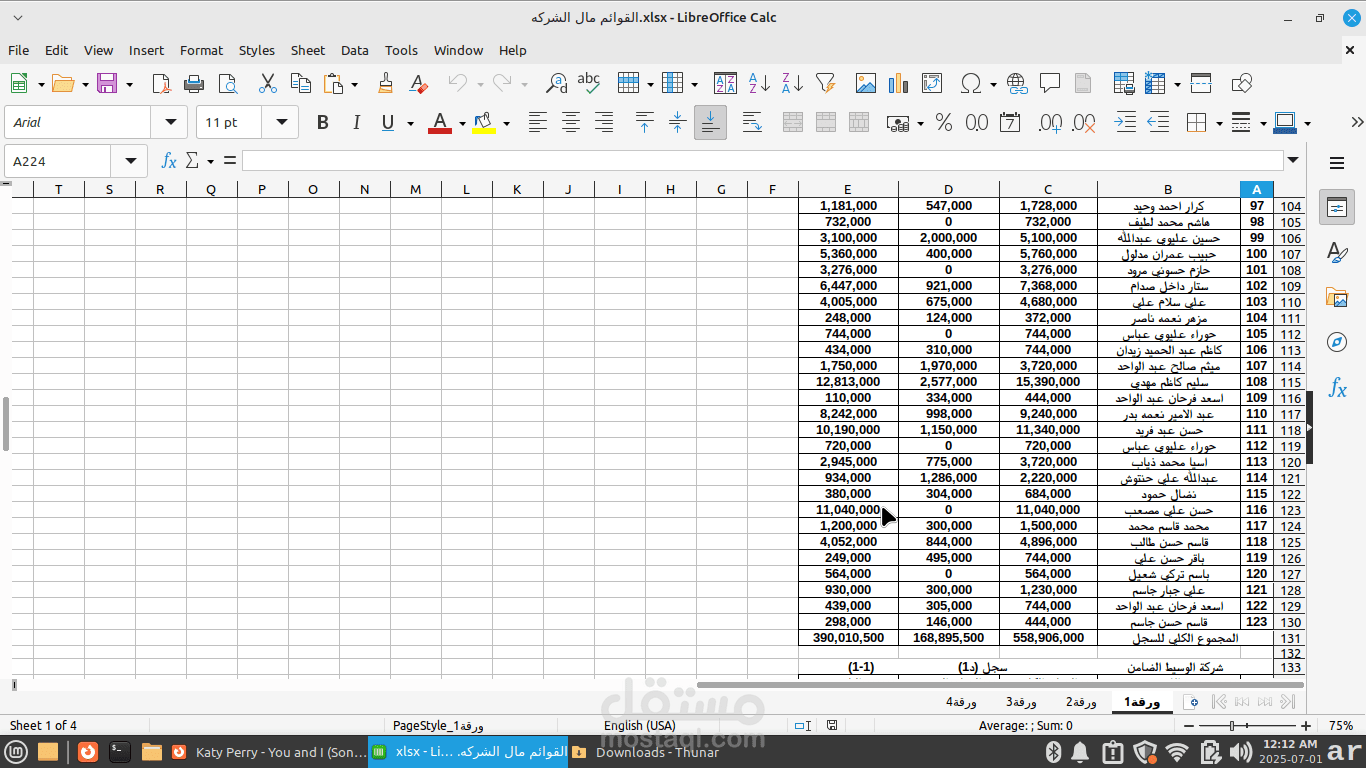Open the font name dropdown
1366x768 pixels.
click(x=170, y=122)
